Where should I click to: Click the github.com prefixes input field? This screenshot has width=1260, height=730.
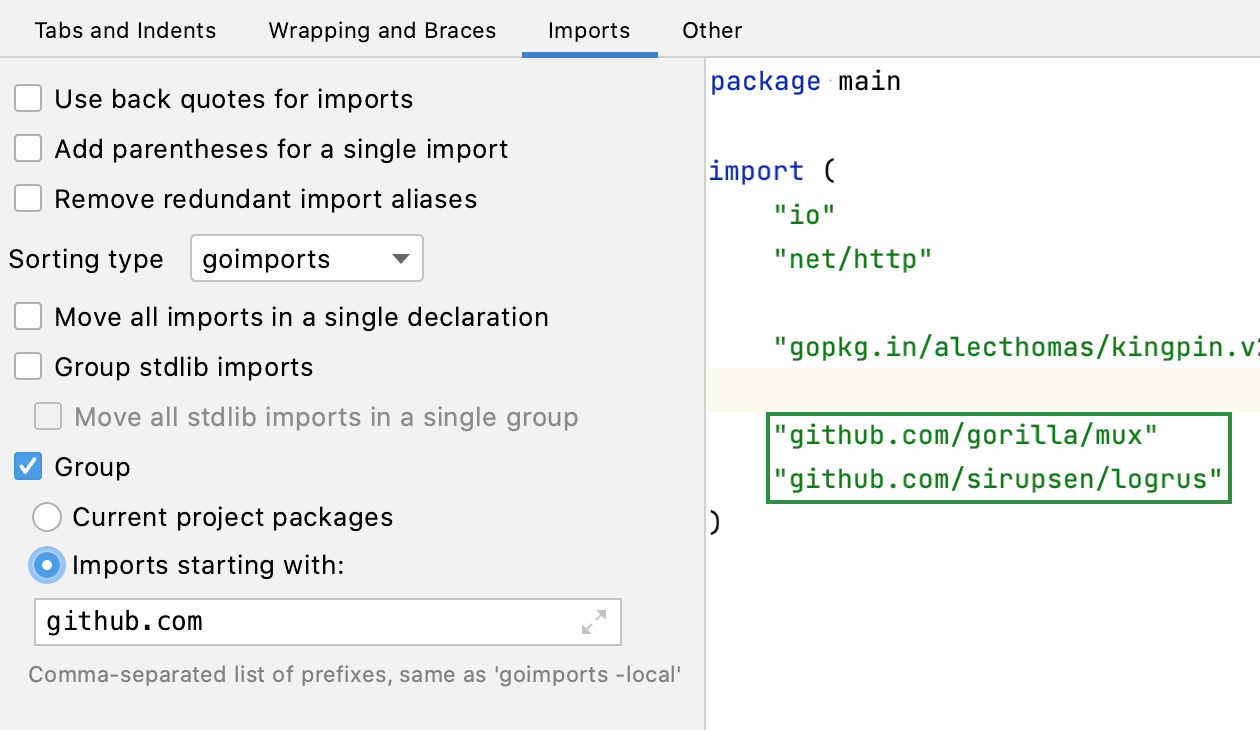pyautogui.click(x=250, y=622)
